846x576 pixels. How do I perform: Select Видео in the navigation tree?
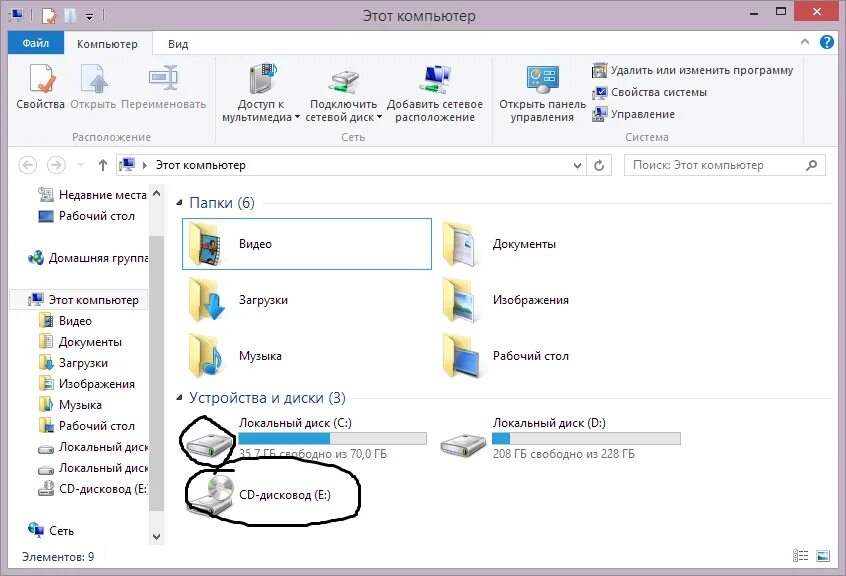point(65,321)
